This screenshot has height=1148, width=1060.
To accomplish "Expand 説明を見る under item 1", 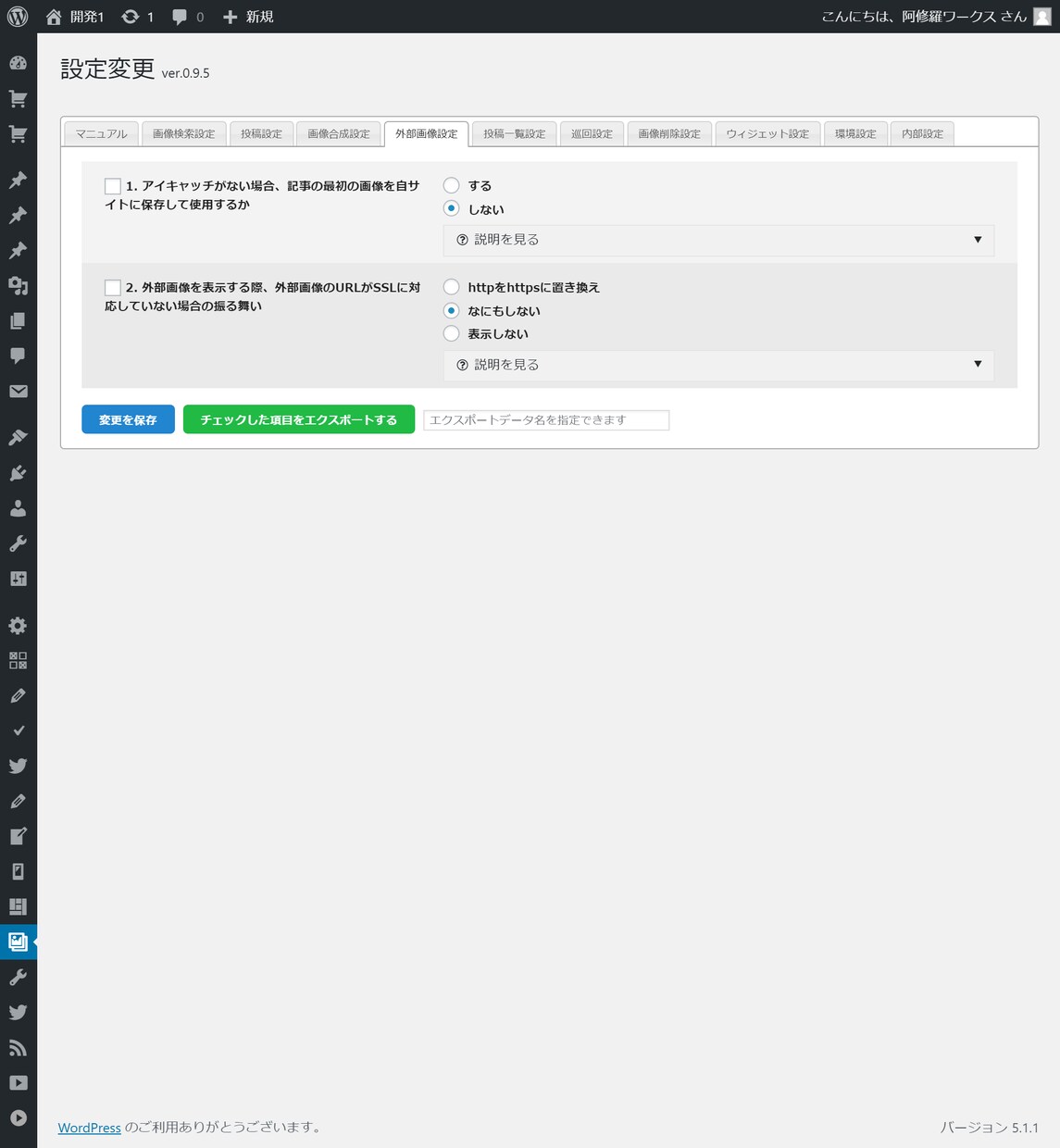I will [718, 240].
